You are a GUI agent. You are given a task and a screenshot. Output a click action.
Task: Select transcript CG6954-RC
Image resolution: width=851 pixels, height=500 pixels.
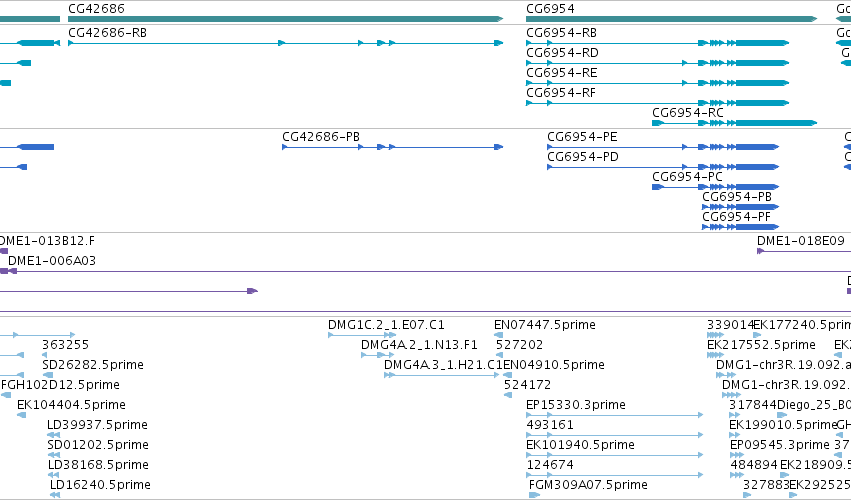(688, 113)
